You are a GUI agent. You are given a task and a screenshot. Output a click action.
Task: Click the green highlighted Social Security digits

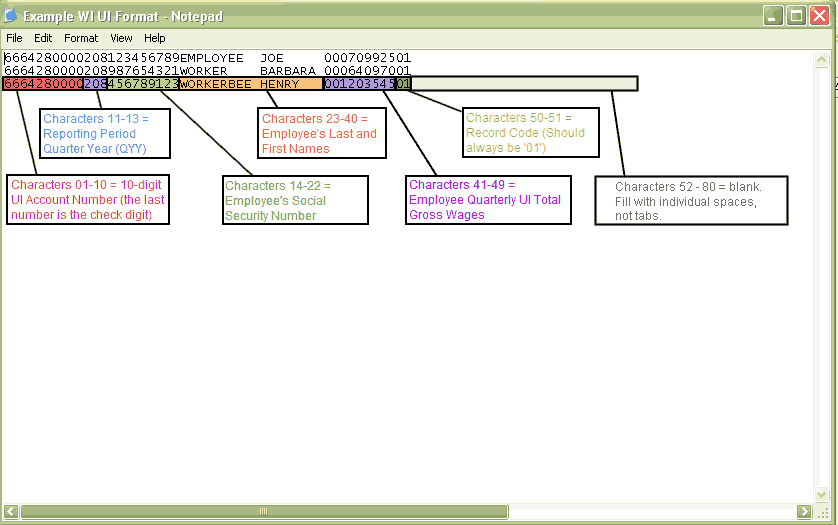coord(143,84)
